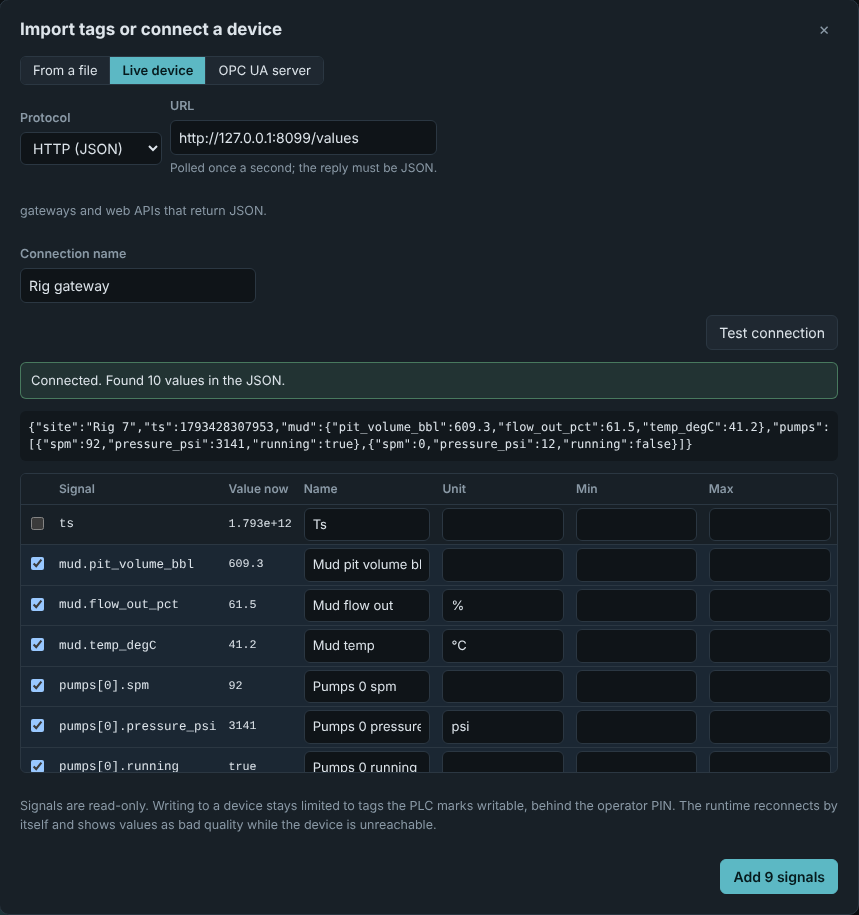
Task: Uncheck the pumps[0].spm checkbox
Action: point(37,685)
